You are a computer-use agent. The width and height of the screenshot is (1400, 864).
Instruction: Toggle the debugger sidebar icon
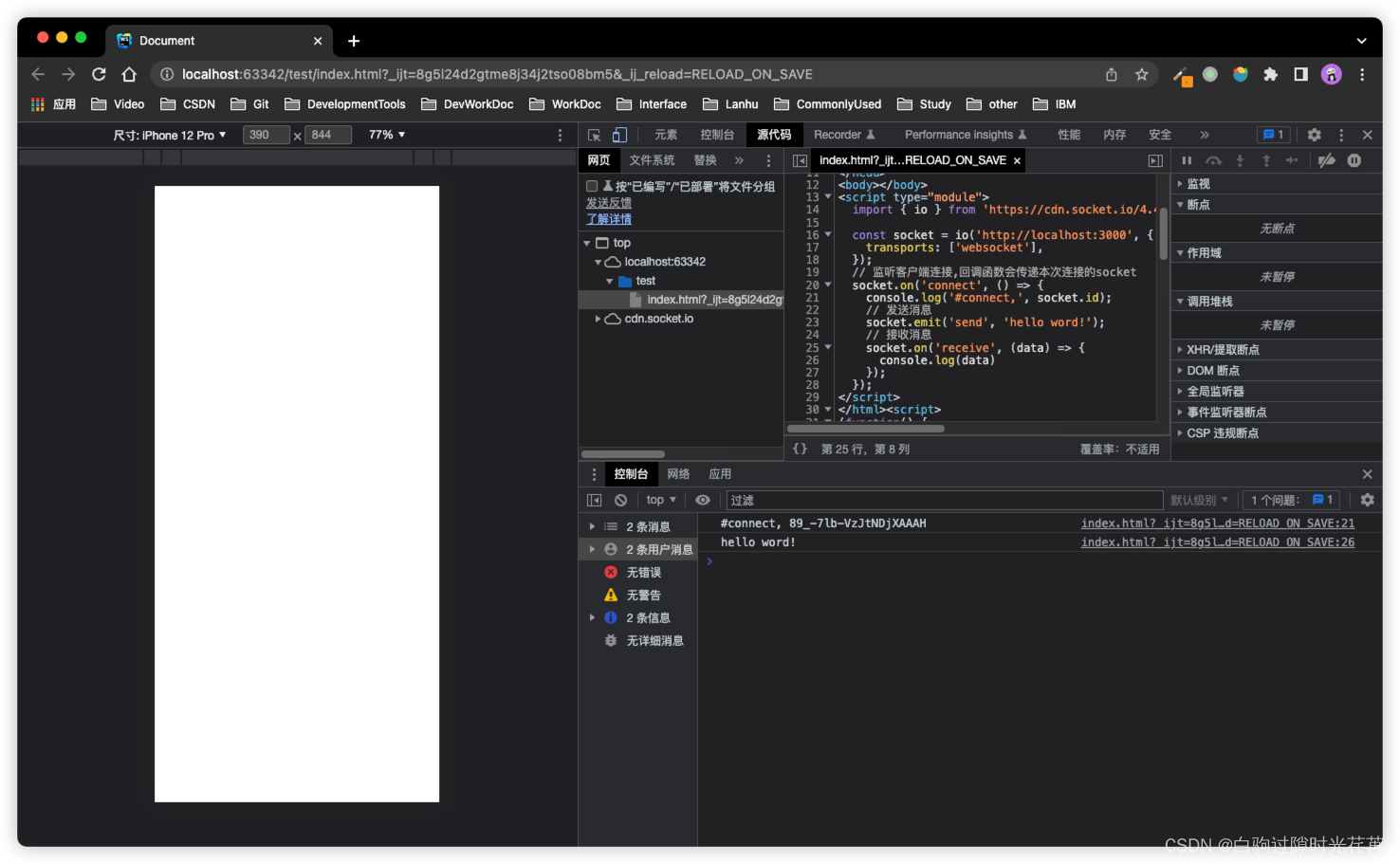[1155, 160]
